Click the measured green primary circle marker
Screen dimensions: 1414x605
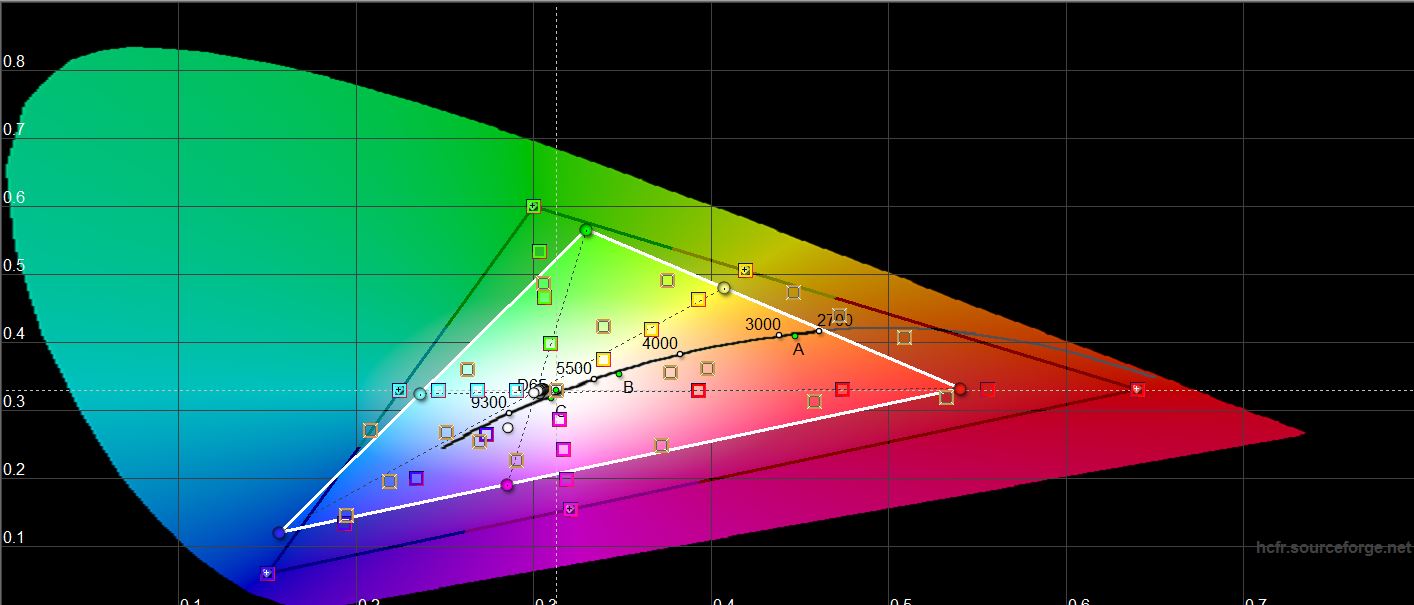pos(586,231)
